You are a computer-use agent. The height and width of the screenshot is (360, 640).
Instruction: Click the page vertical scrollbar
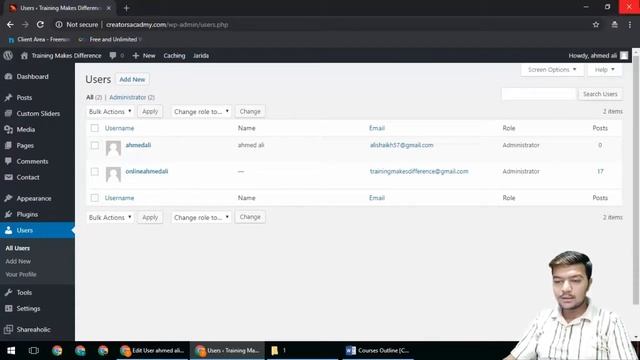[x=636, y=180]
